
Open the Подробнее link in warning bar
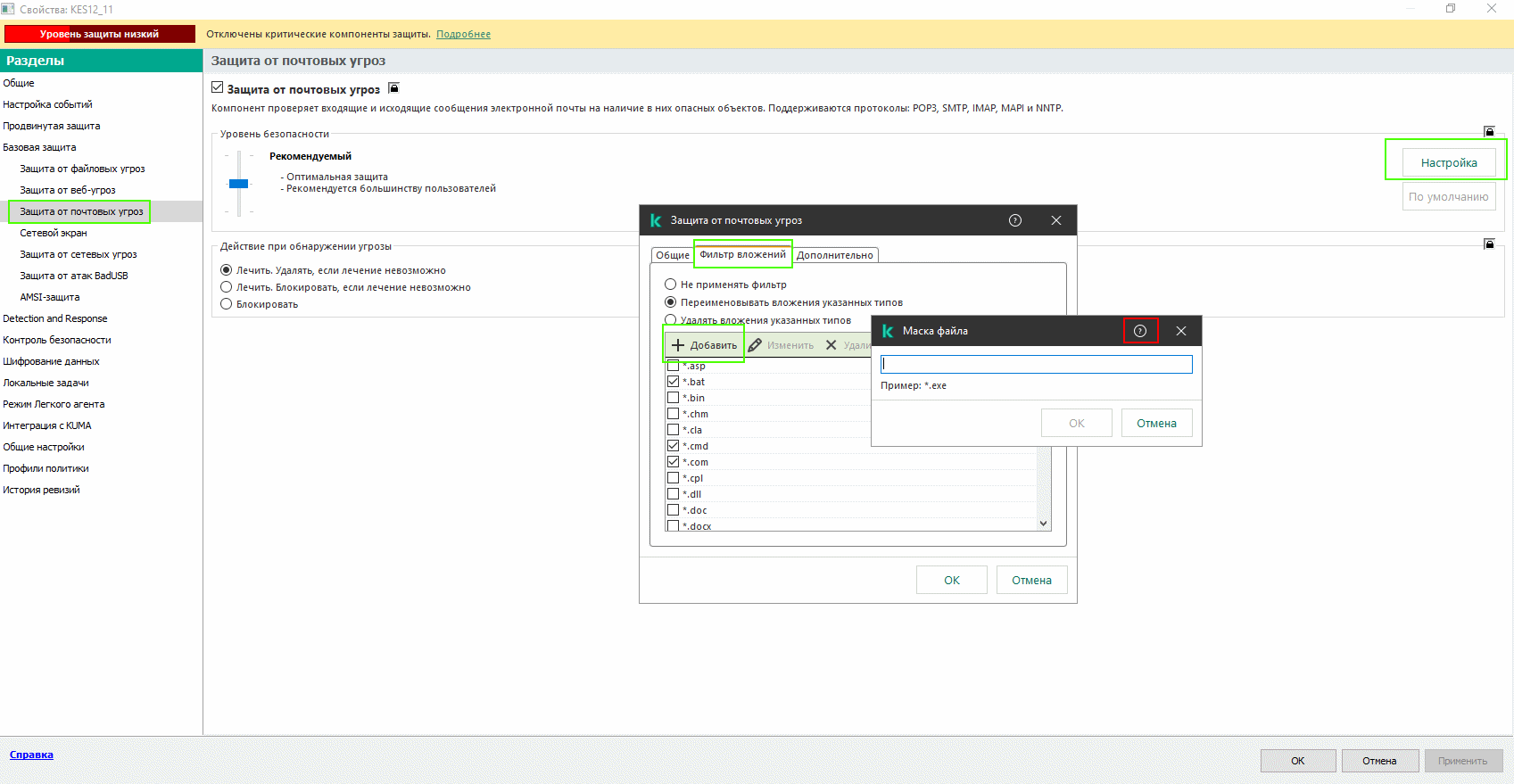pyautogui.click(x=463, y=34)
